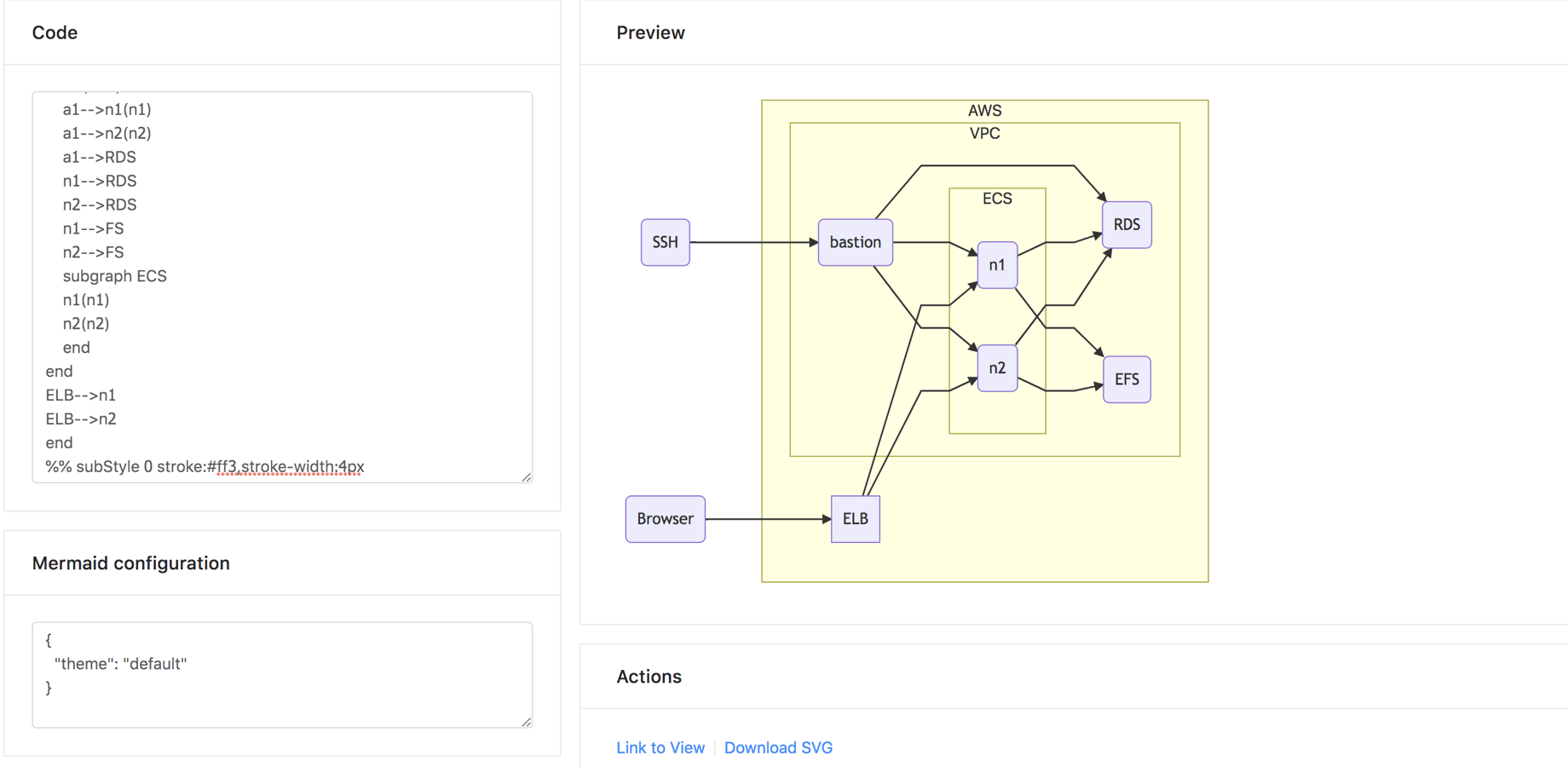Open the Link to View link
The image size is (1568, 767).
click(x=660, y=747)
